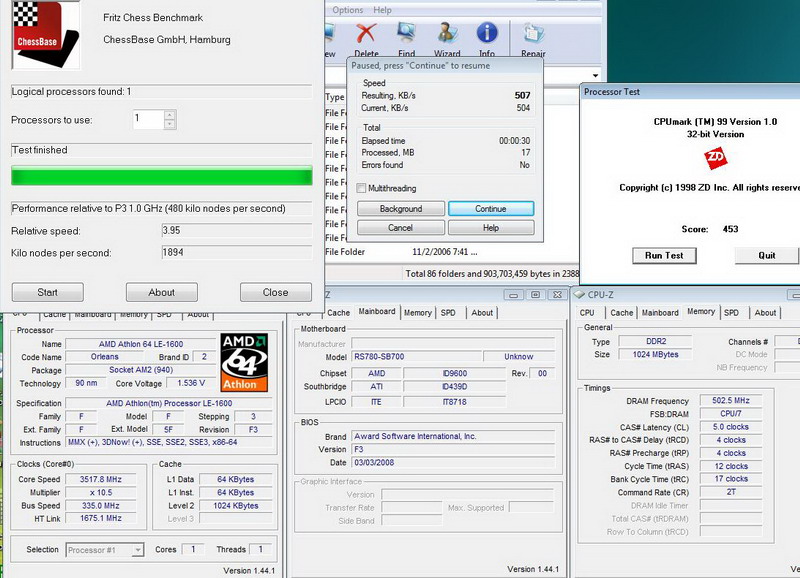Open About tab in right CPU-Z window

(x=765, y=313)
